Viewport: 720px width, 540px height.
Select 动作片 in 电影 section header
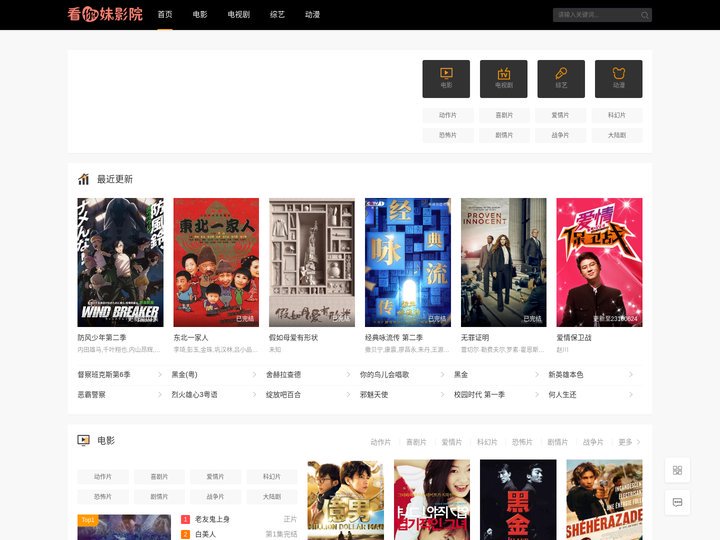coord(381,442)
